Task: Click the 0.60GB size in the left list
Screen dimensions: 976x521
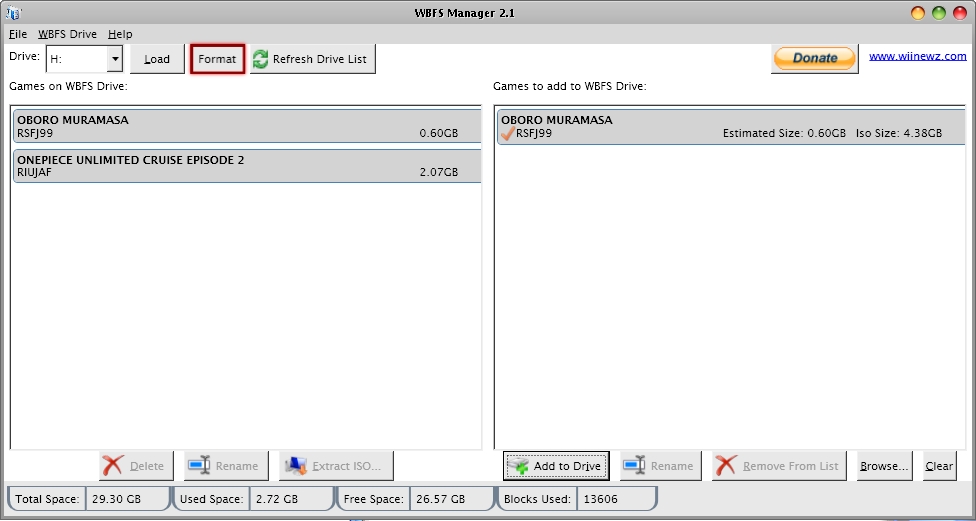Action: pos(439,133)
